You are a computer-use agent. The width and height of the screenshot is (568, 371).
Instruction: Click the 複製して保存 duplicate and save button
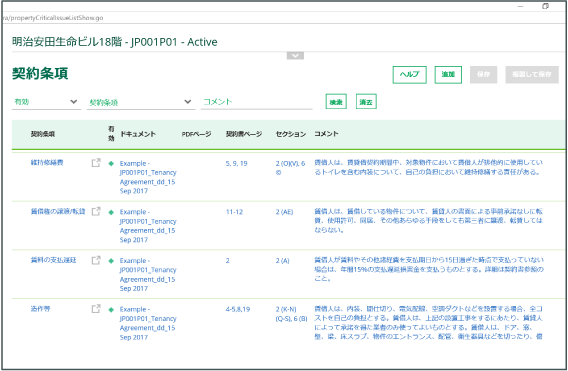[x=532, y=75]
